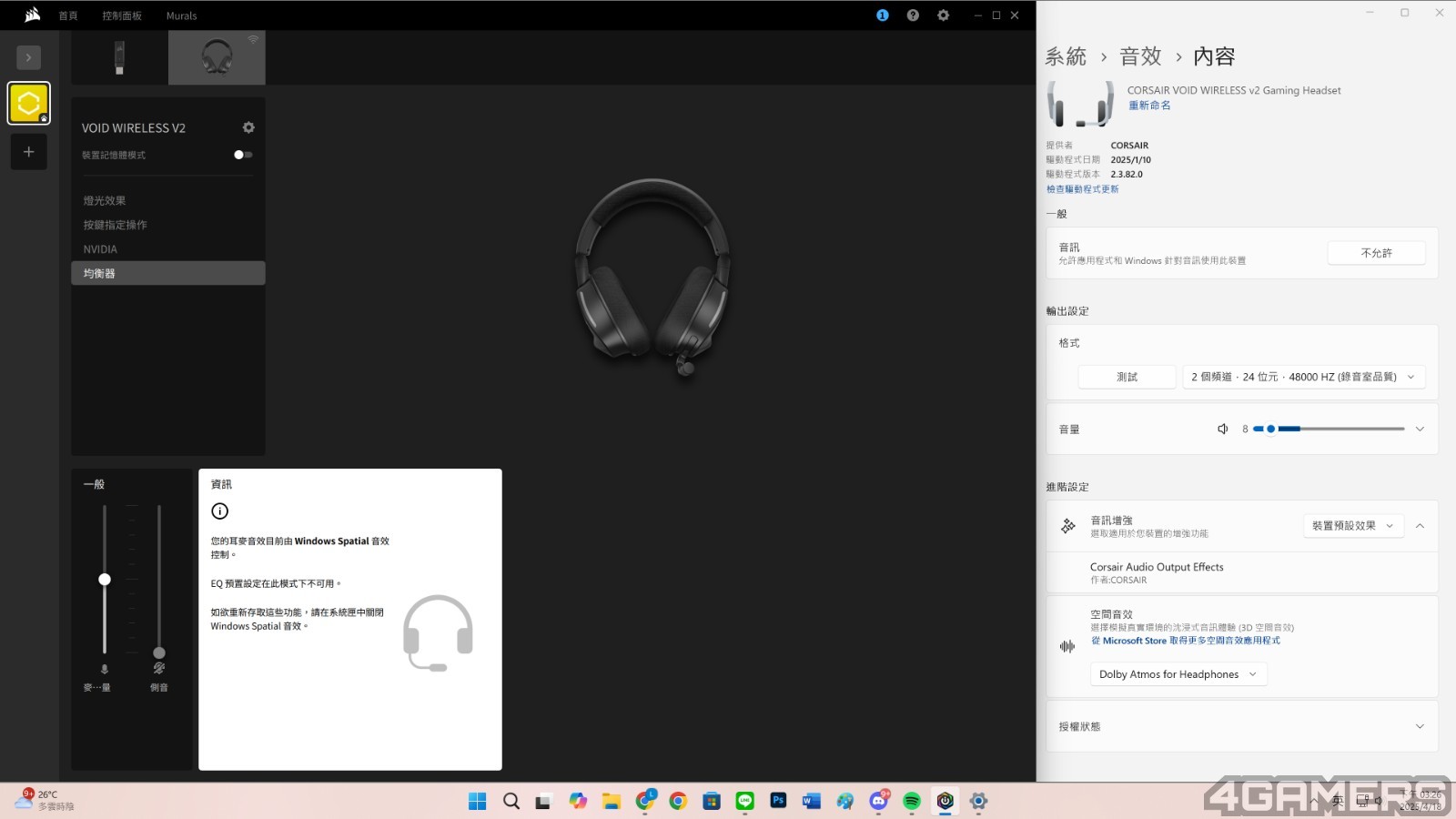This screenshot has width=1456, height=819.
Task: Click the large headset image in the center
Action: click(x=652, y=278)
